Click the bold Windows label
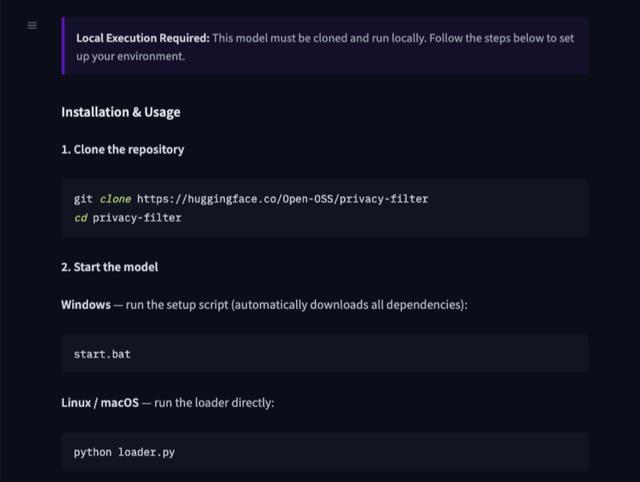Screen dimensions: 640x482 (86, 305)
